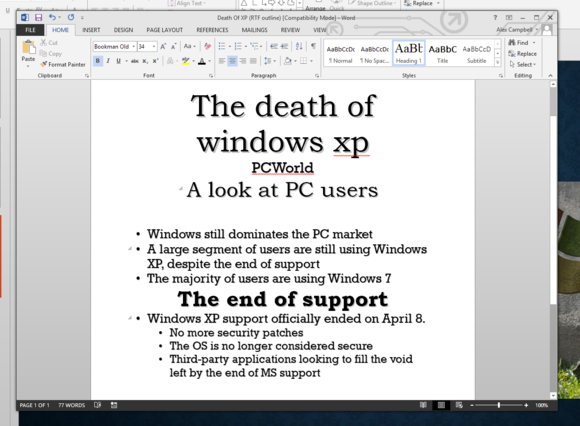Open the Select dropdown in Editing
580x426 pixels.
pyautogui.click(x=523, y=64)
